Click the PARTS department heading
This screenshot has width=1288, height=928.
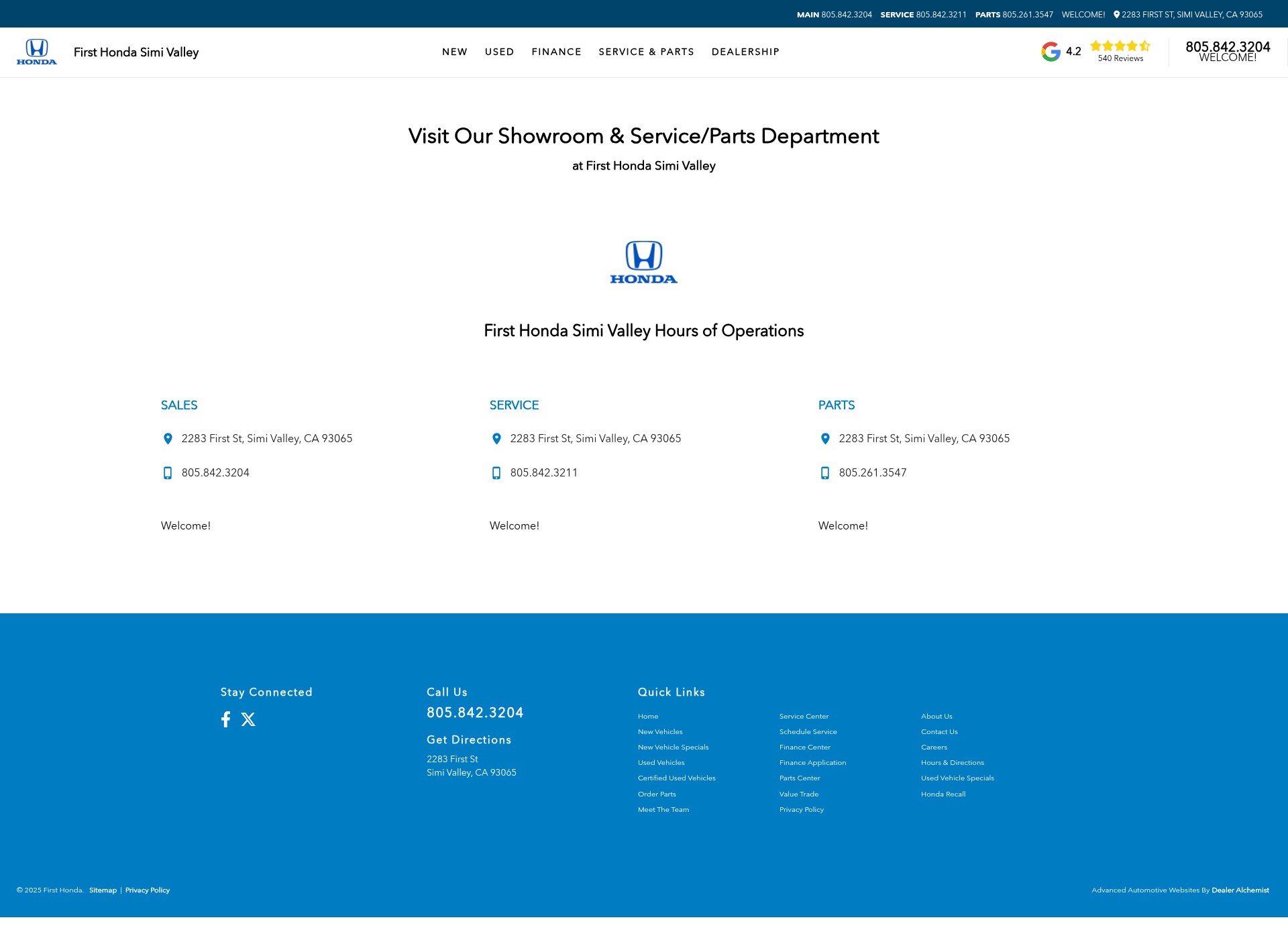pyautogui.click(x=837, y=405)
